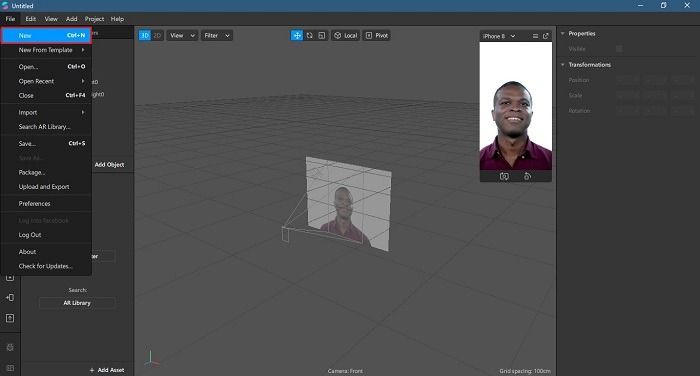700x376 pixels.
Task: Click the layout panel icon at sidebar bottom
Action: coord(10,368)
